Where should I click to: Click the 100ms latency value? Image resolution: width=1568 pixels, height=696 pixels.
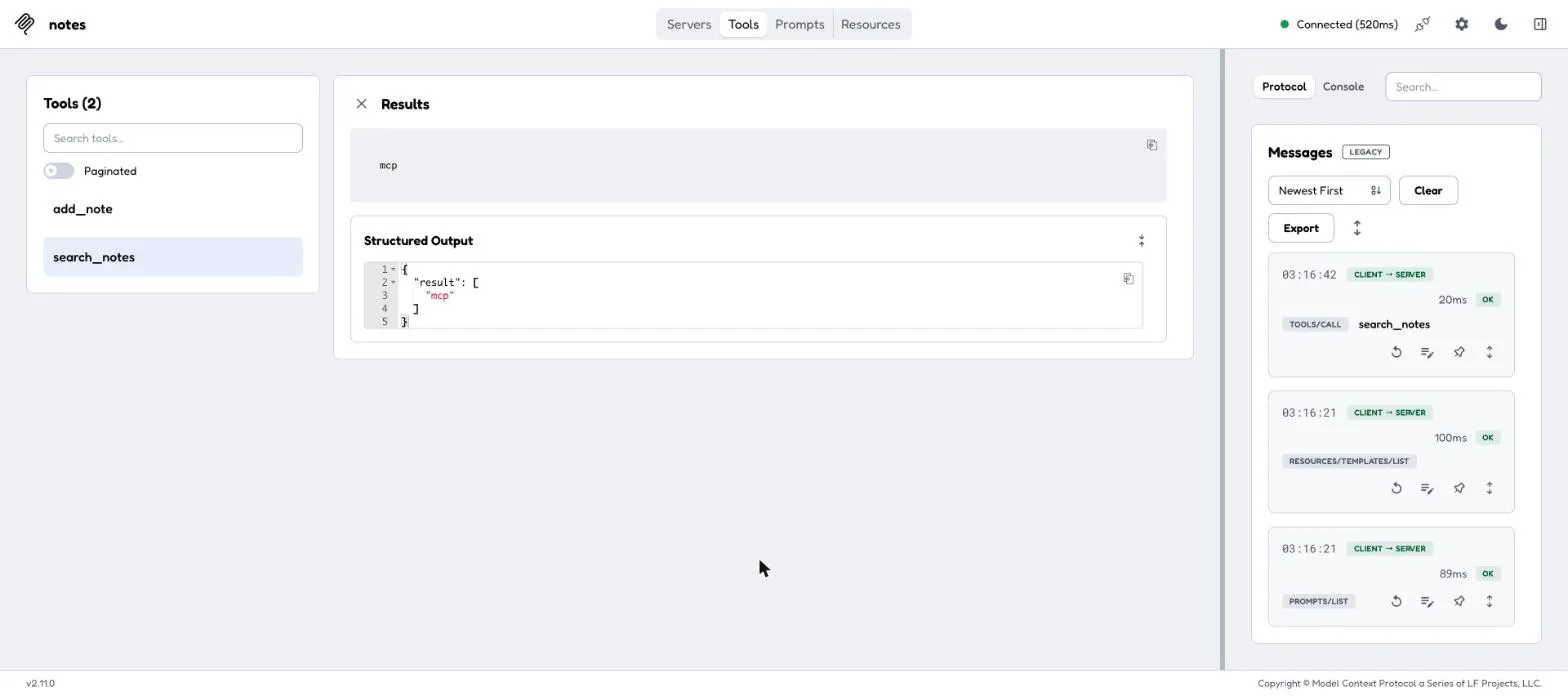[x=1450, y=438]
